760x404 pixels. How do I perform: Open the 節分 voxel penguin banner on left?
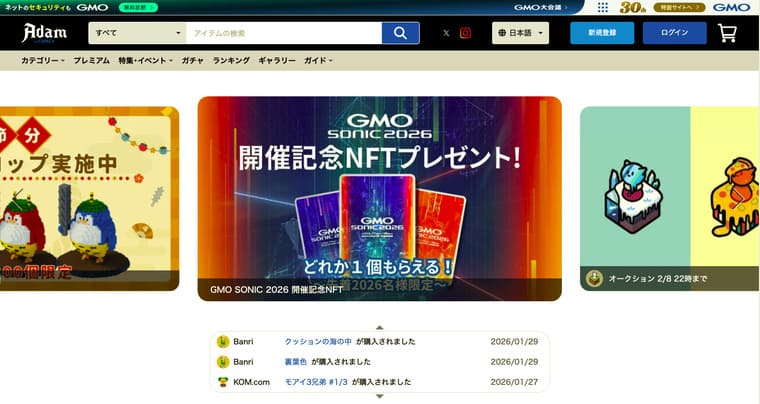pos(89,199)
